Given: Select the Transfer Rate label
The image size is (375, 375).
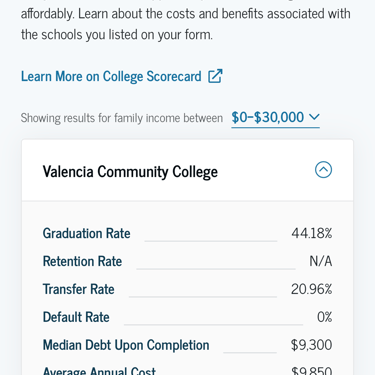Looking at the screenshot, I should [x=78, y=289].
